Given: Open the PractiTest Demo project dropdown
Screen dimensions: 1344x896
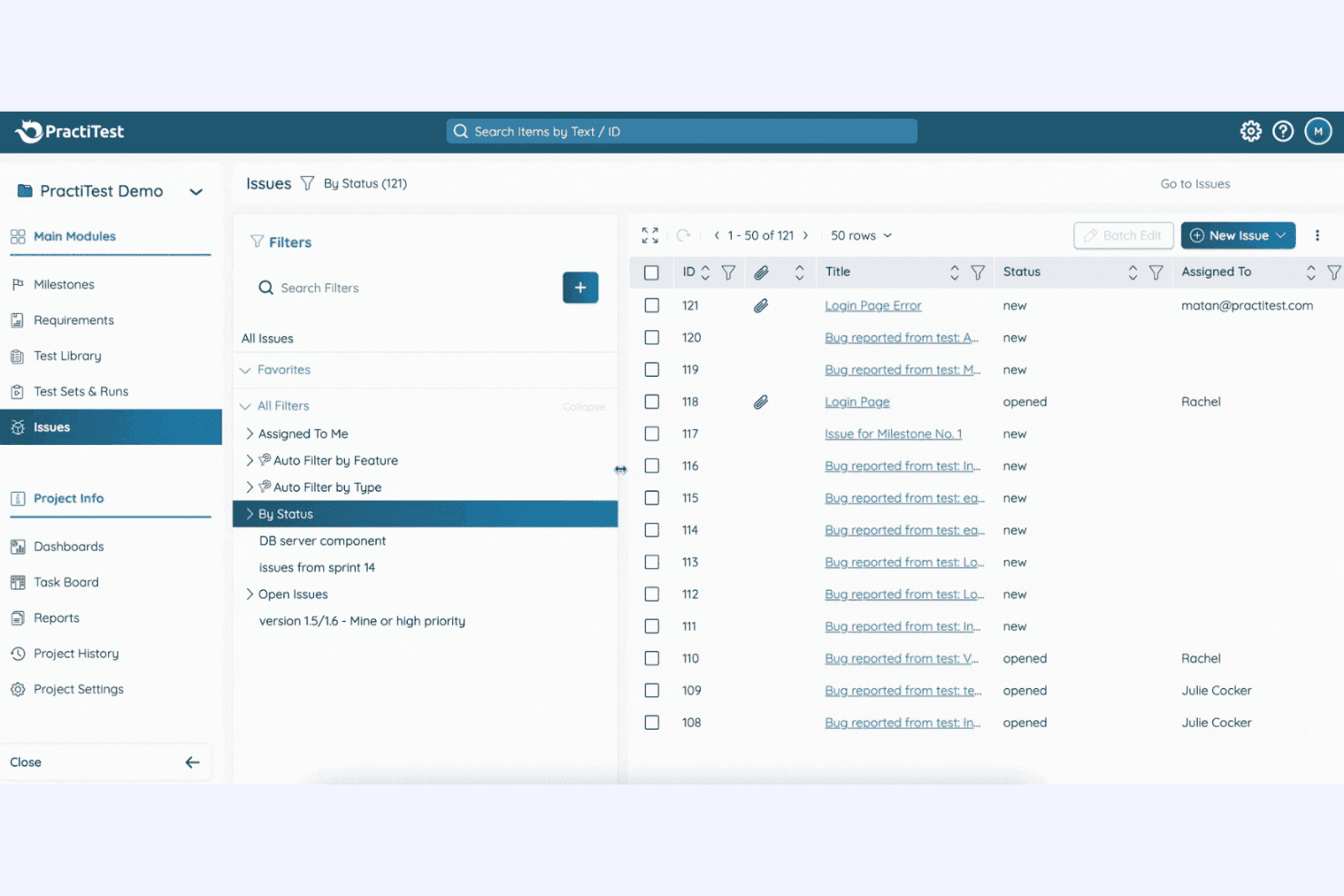Looking at the screenshot, I should [196, 192].
